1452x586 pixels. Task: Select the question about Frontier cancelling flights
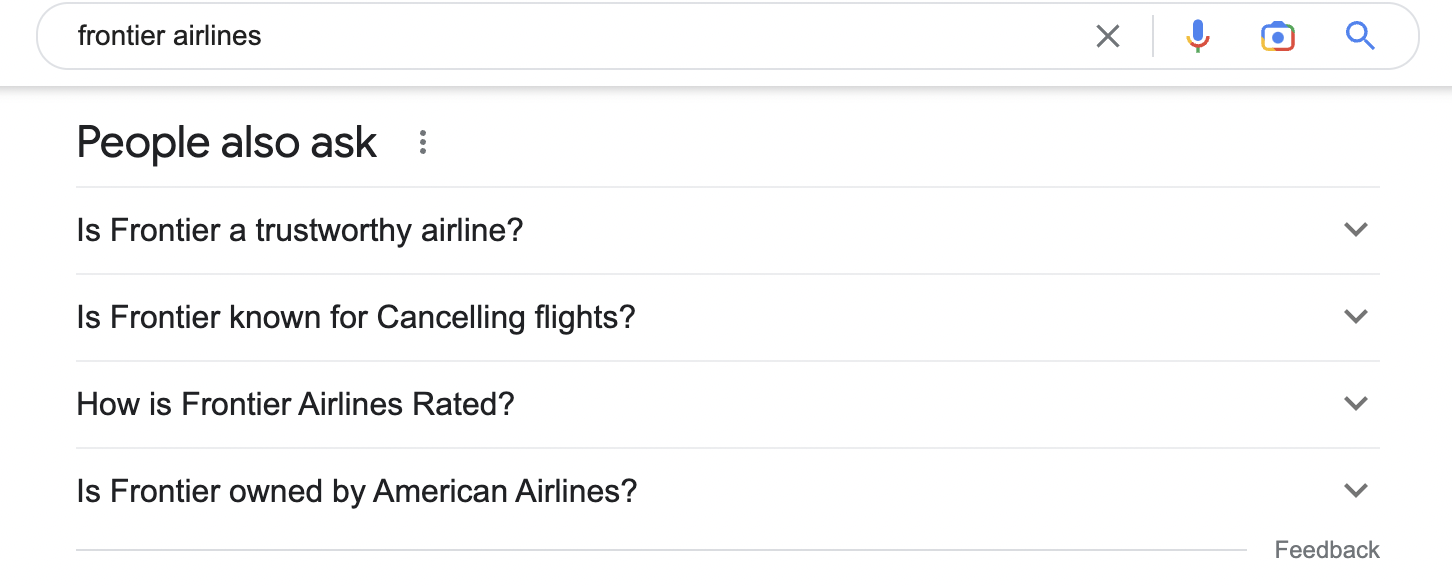(356, 316)
